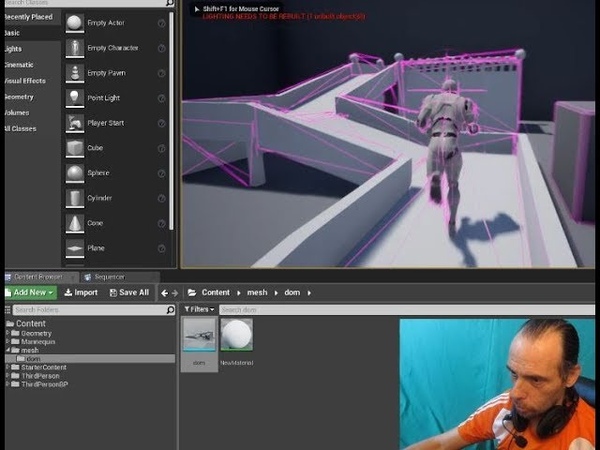The image size is (600, 450).
Task: Click the Import button
Action: click(x=80, y=293)
